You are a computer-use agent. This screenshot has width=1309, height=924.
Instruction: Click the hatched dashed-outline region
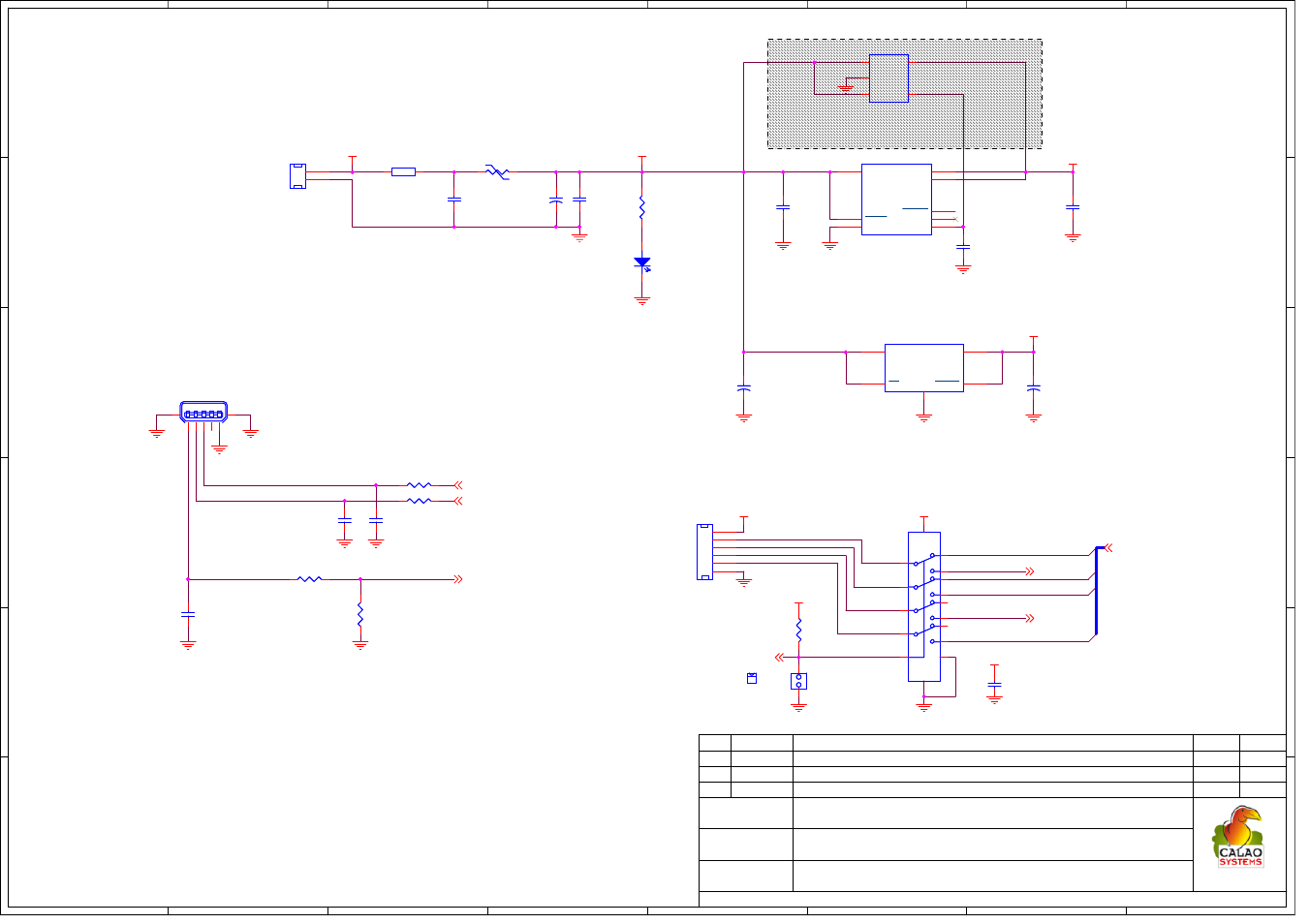pyautogui.click(x=905, y=94)
